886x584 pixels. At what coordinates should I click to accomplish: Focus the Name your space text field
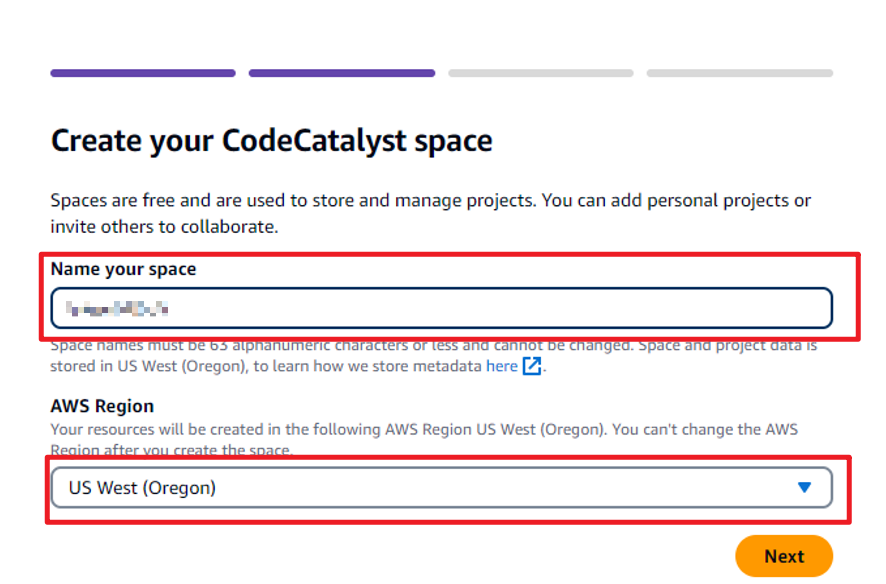[440, 308]
